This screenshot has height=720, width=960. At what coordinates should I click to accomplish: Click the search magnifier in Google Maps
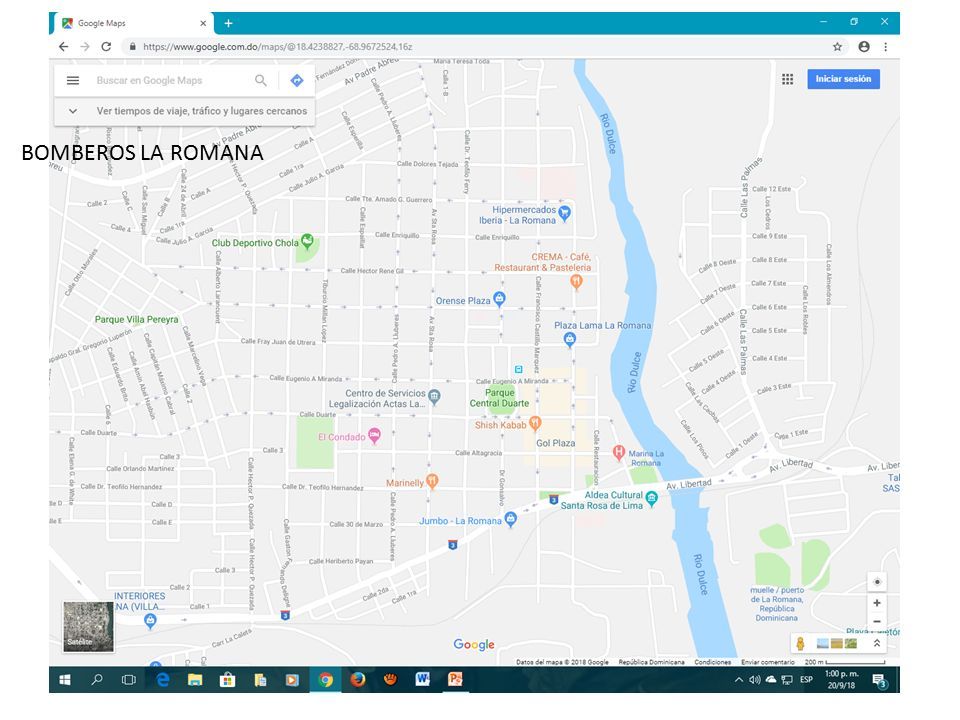coord(261,80)
